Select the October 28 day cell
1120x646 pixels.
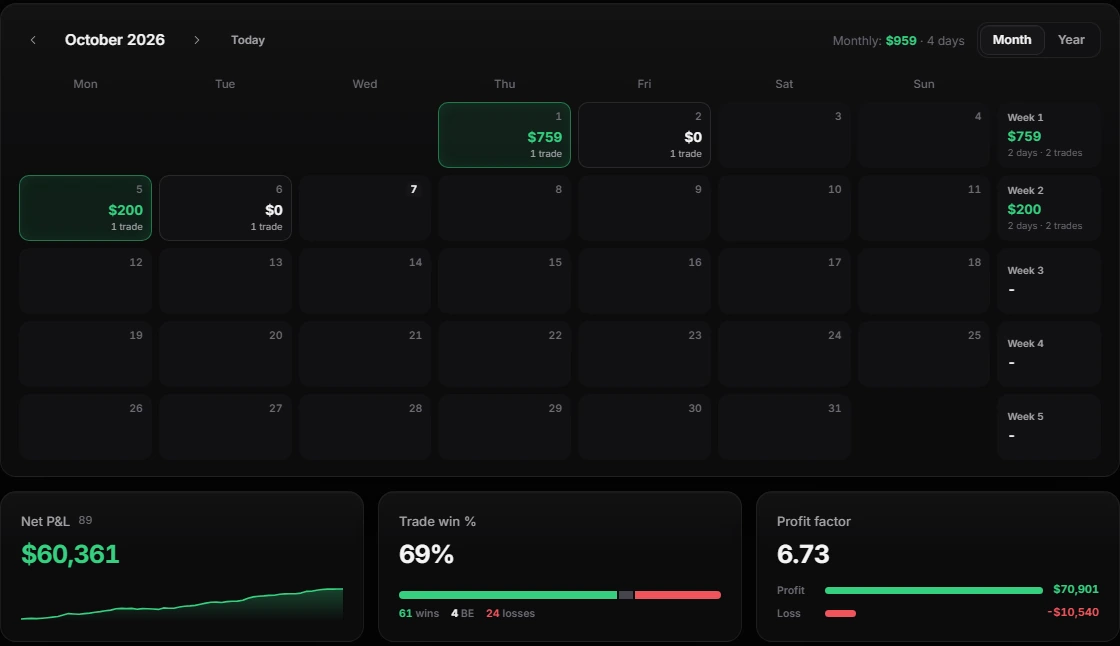[x=365, y=427]
